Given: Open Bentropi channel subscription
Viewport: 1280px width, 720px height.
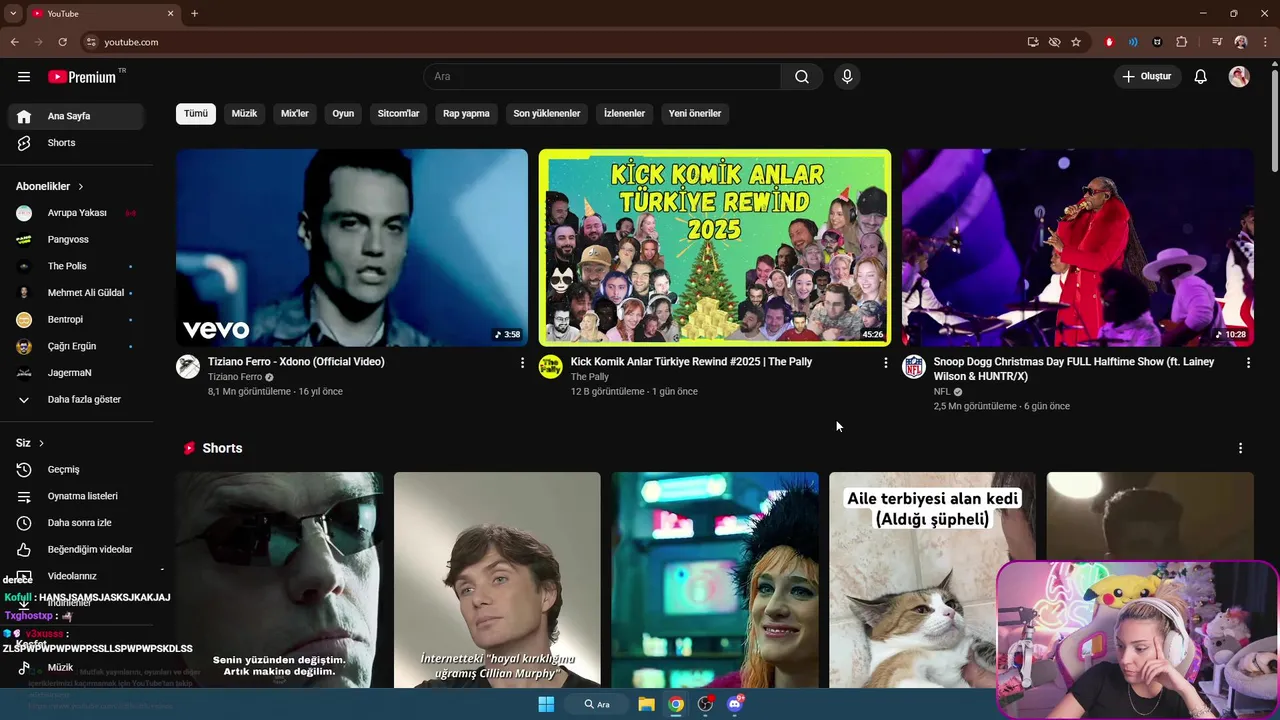Looking at the screenshot, I should click(x=76, y=319).
